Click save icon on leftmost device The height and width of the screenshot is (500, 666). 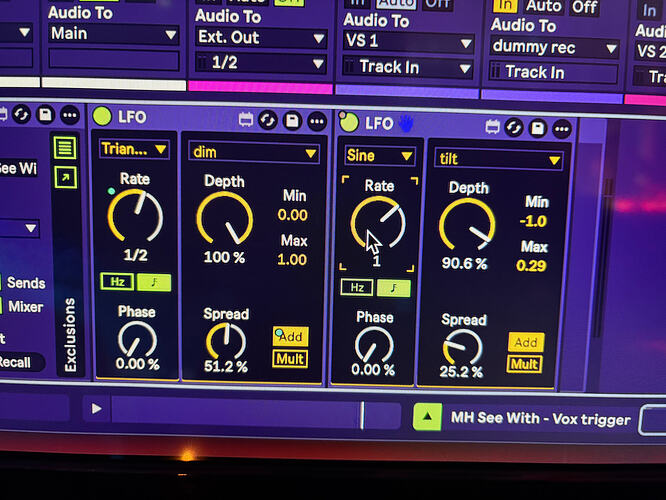click(45, 115)
